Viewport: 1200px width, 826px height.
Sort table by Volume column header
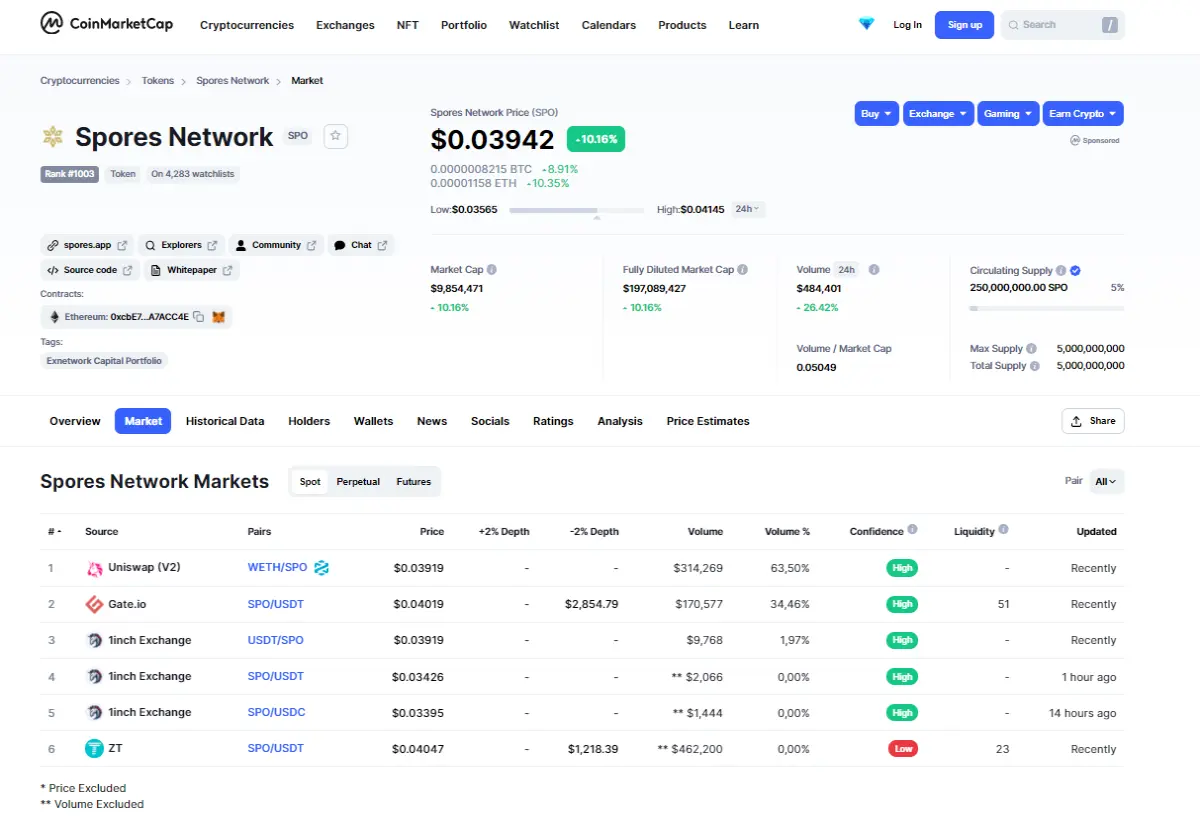(x=705, y=532)
